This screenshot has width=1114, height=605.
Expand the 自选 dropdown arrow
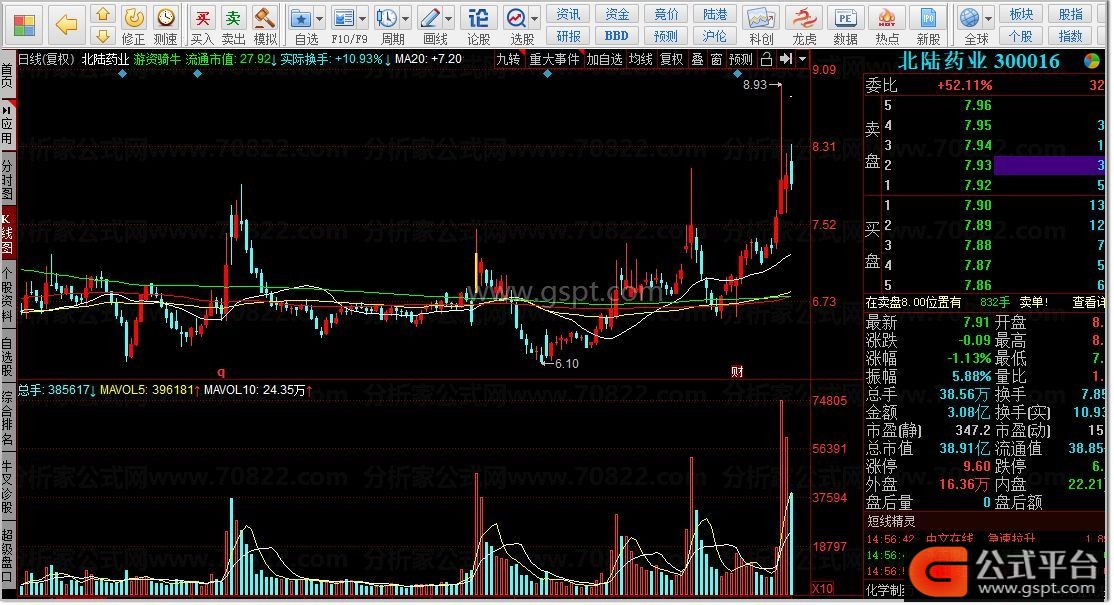[320, 18]
